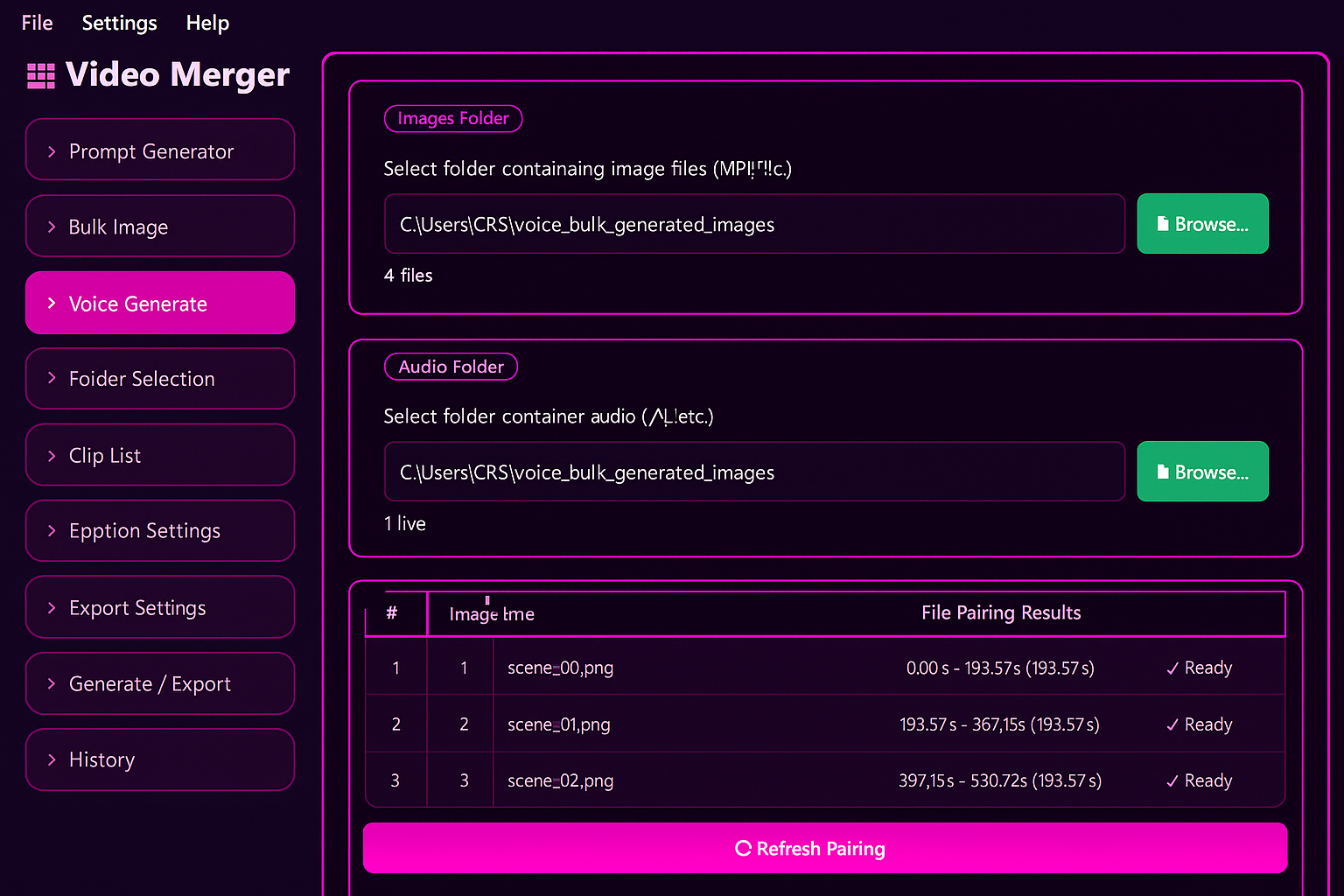The image size is (1344, 896).
Task: Click the file icon on the Images Folder Browse button
Action: [1163, 224]
